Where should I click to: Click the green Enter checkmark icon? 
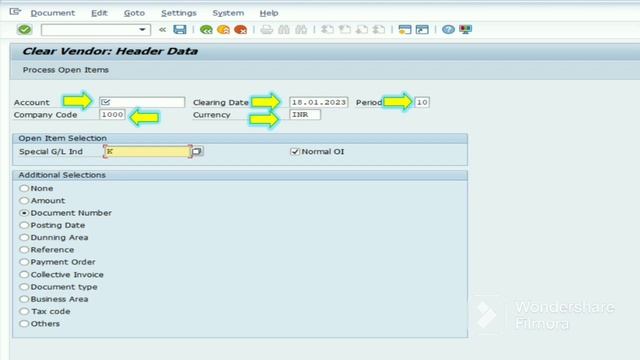24,29
